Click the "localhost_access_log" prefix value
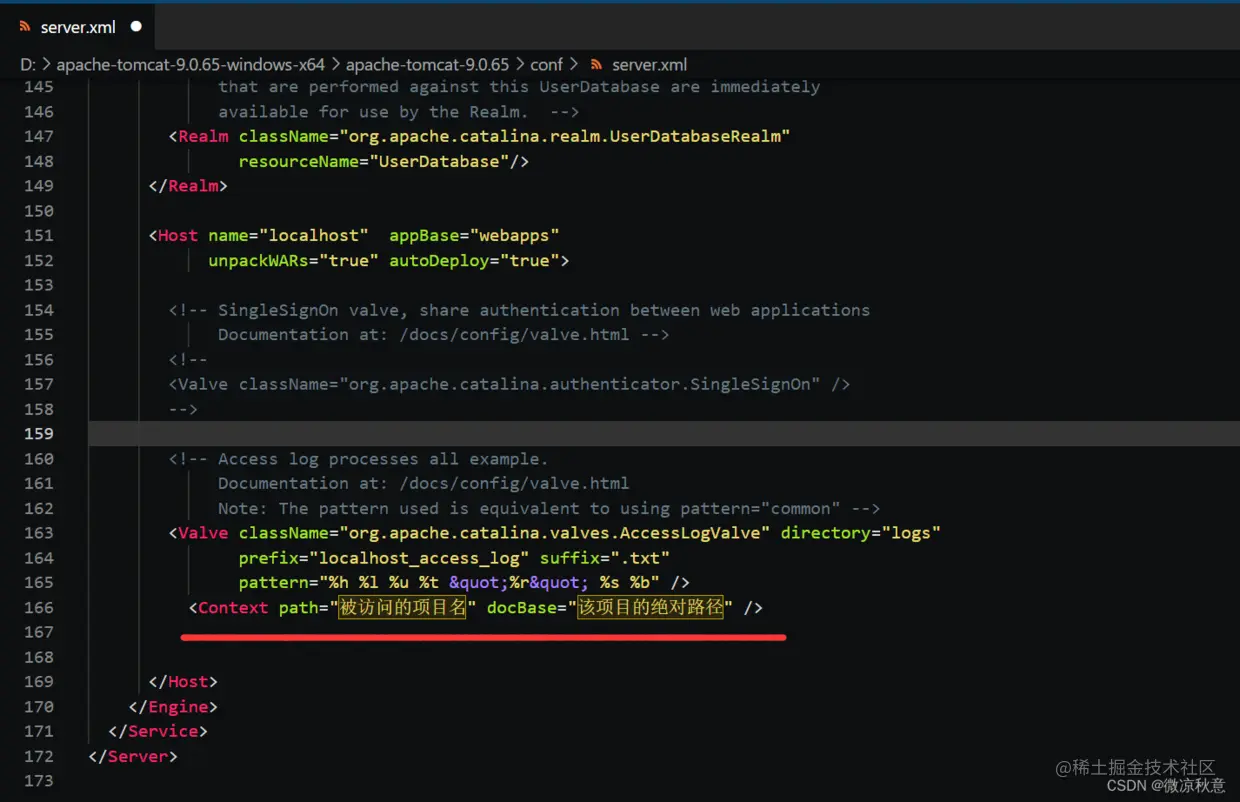Image resolution: width=1240 pixels, height=802 pixels. (419, 558)
